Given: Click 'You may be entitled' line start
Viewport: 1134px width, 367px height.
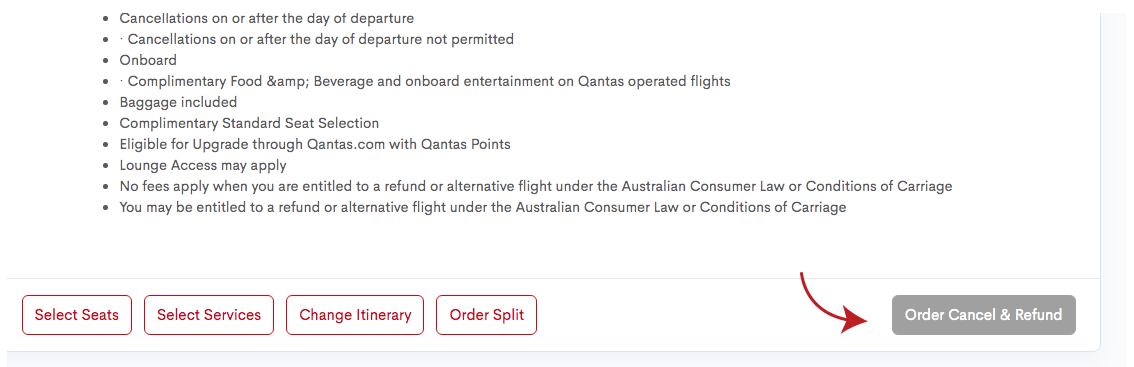Looking at the screenshot, I should tap(179, 207).
